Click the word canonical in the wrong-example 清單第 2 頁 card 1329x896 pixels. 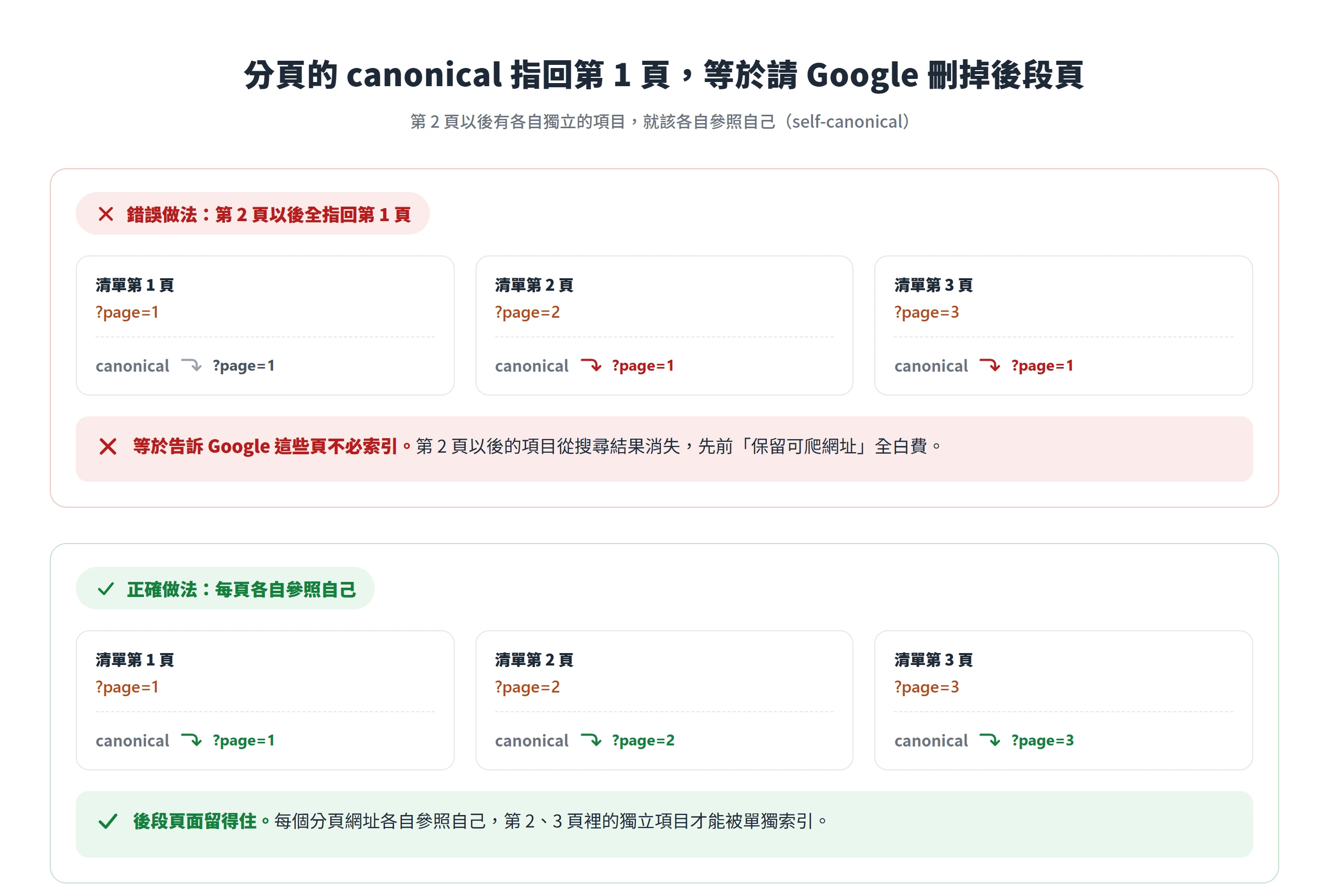pyautogui.click(x=532, y=365)
